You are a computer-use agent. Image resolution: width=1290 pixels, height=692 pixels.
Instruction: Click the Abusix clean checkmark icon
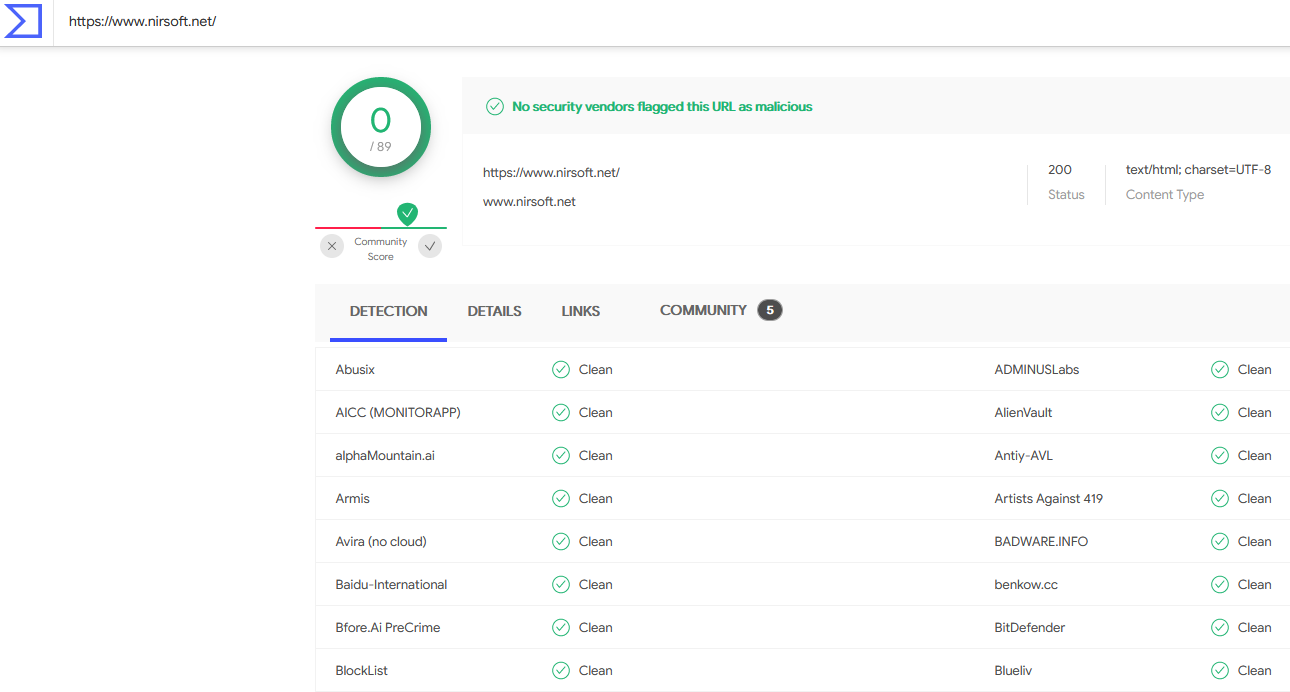pos(561,370)
